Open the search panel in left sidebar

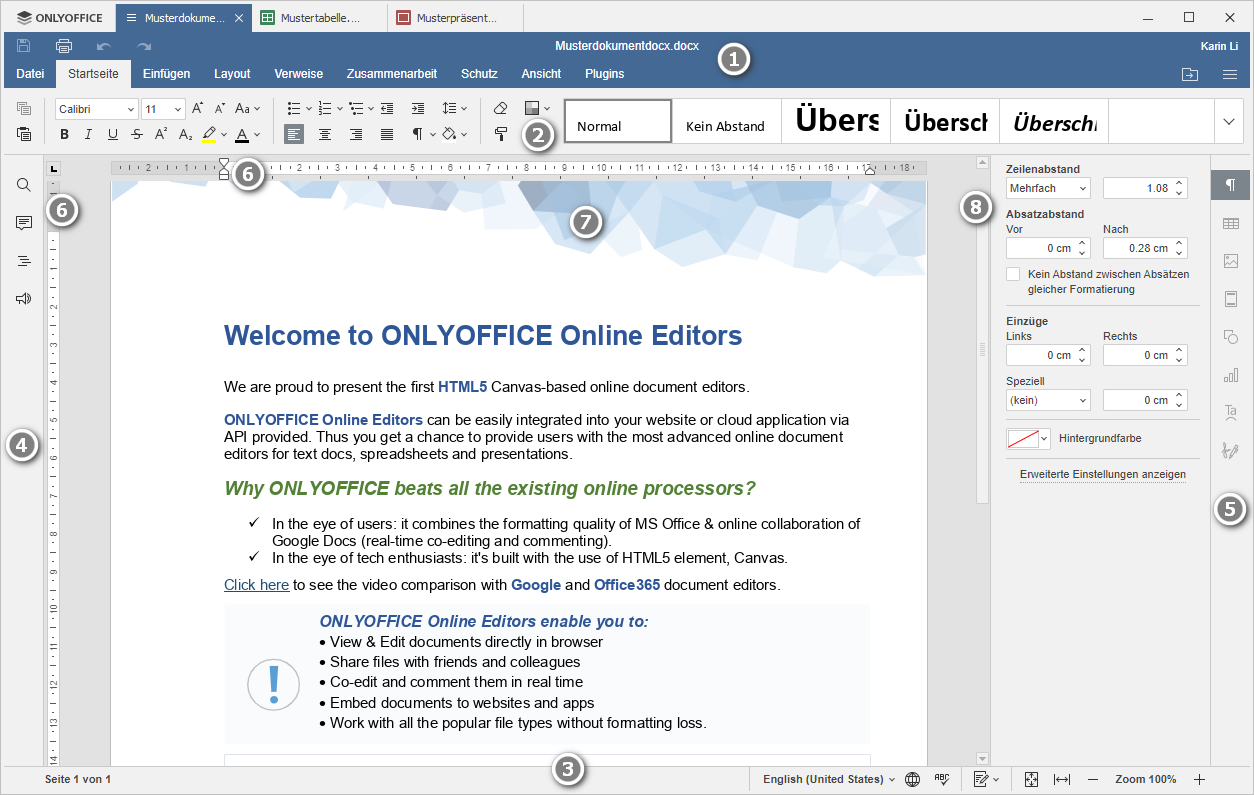pyautogui.click(x=24, y=185)
